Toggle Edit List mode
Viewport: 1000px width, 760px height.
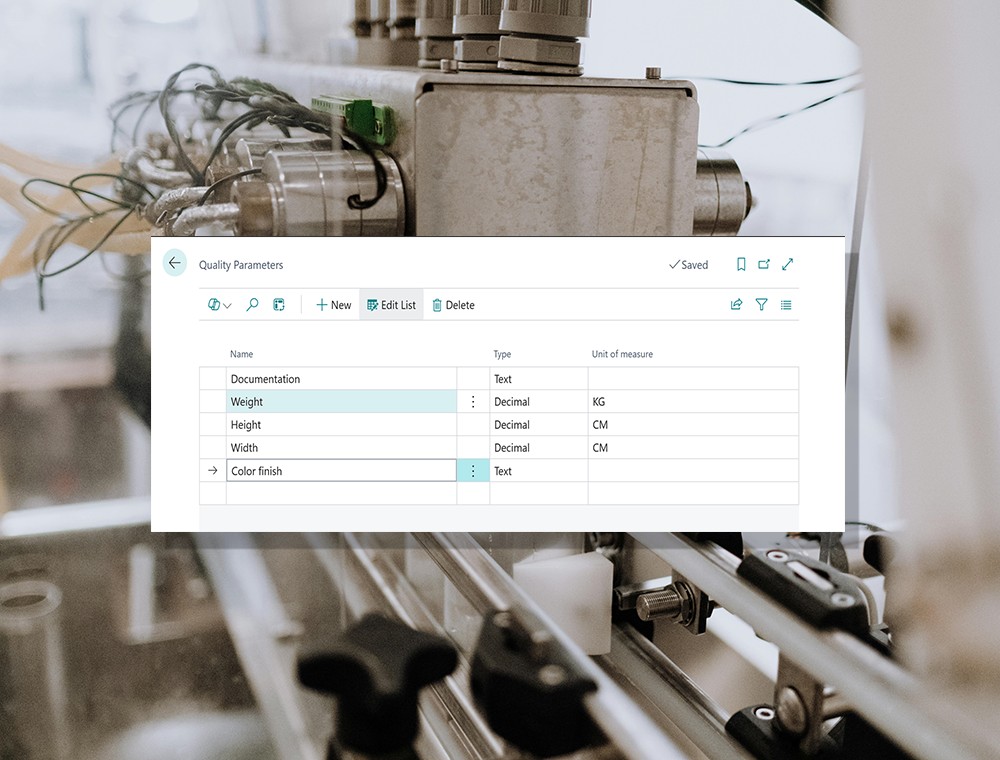[391, 305]
